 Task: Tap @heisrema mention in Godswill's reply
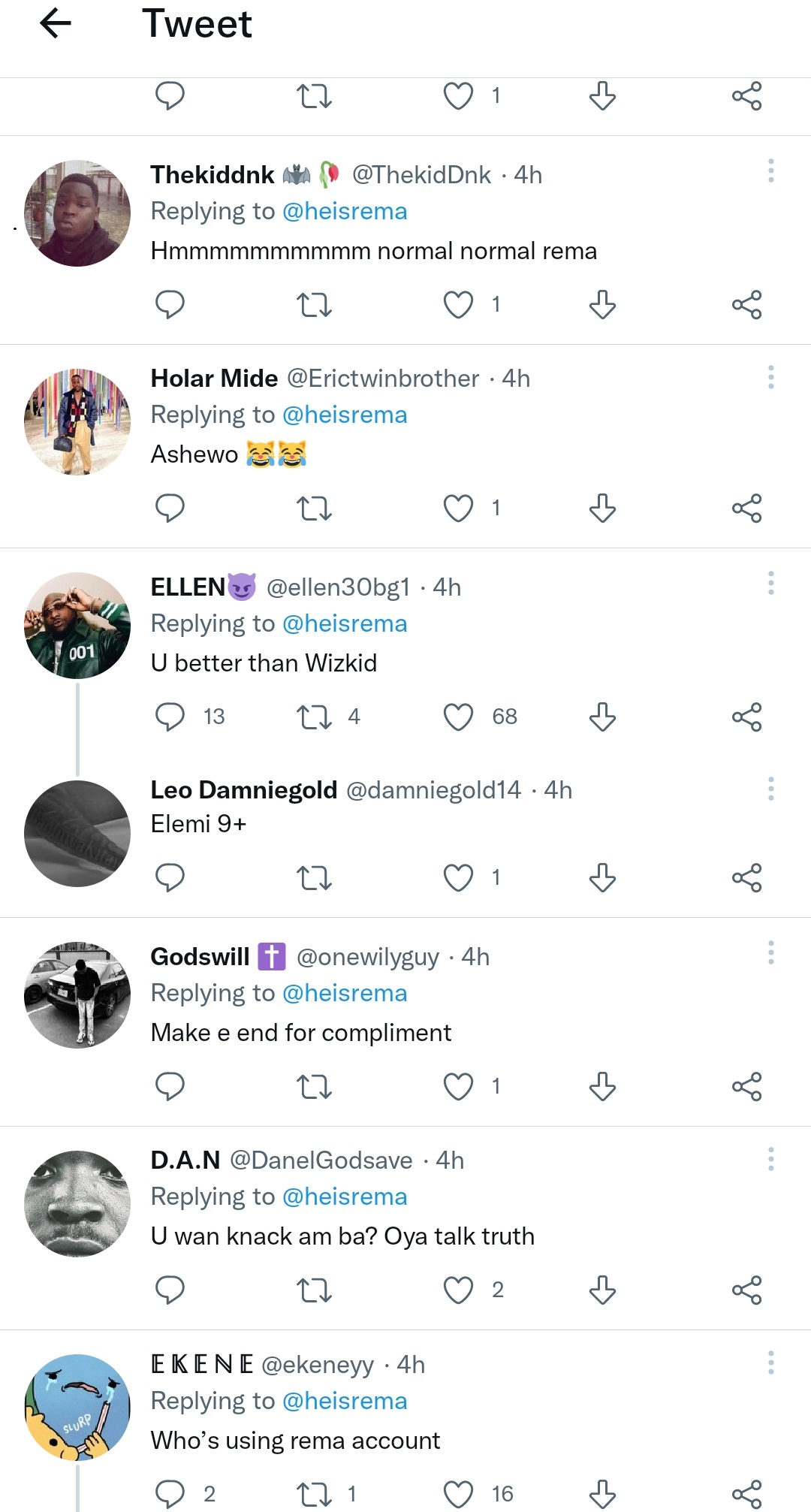[x=345, y=993]
